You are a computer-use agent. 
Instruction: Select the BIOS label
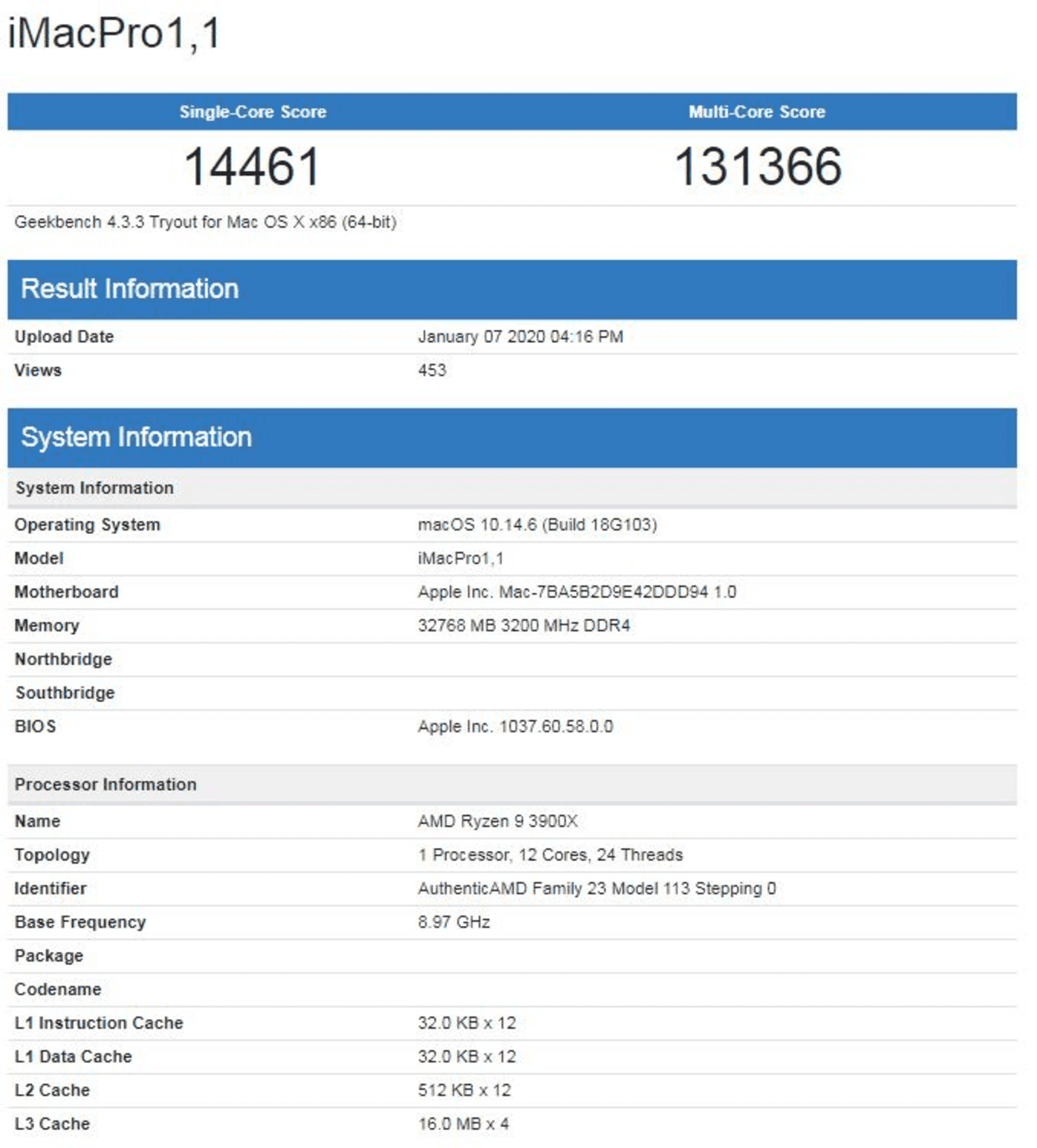[35, 727]
